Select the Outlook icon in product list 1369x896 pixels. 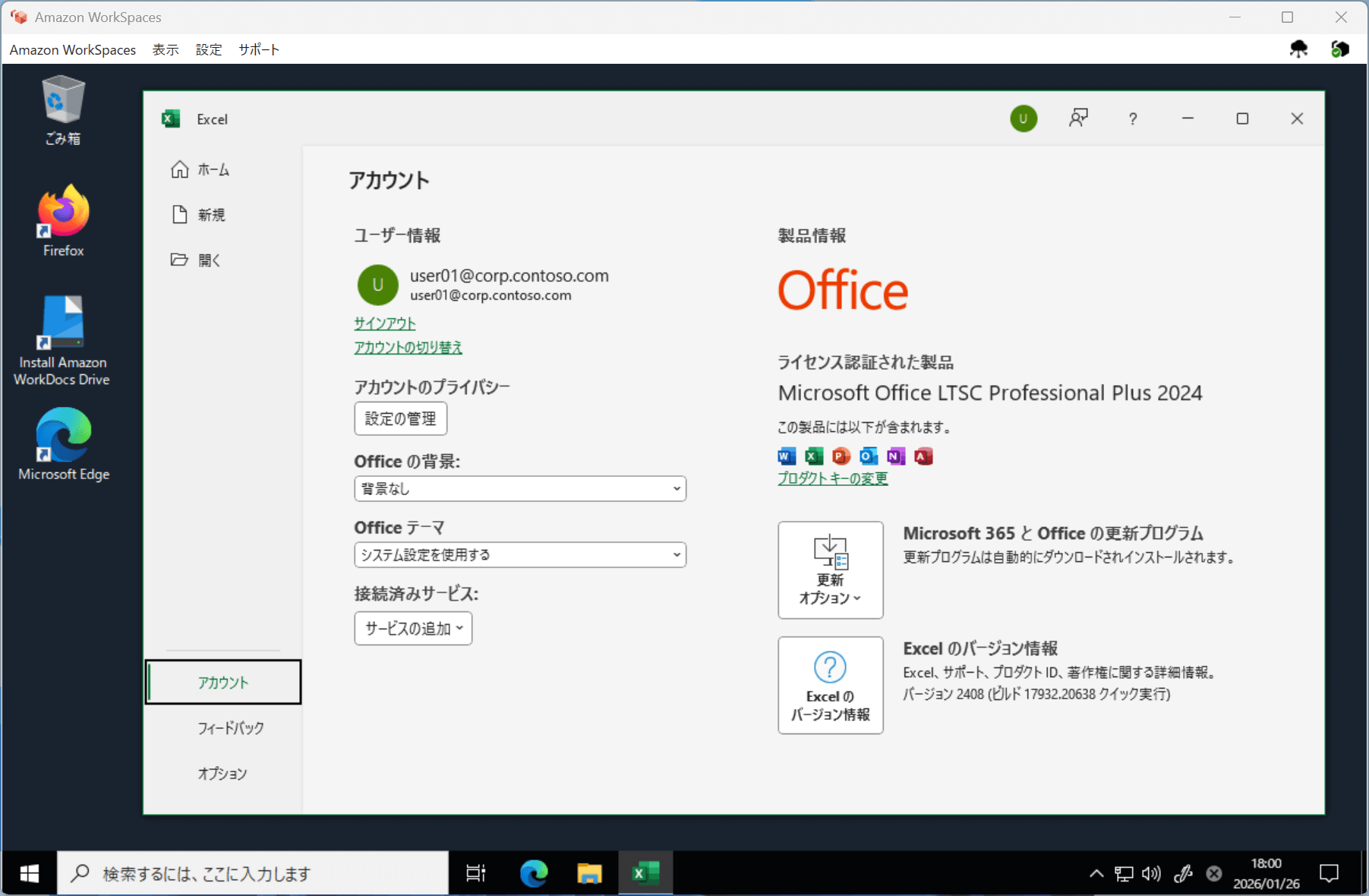coord(867,456)
